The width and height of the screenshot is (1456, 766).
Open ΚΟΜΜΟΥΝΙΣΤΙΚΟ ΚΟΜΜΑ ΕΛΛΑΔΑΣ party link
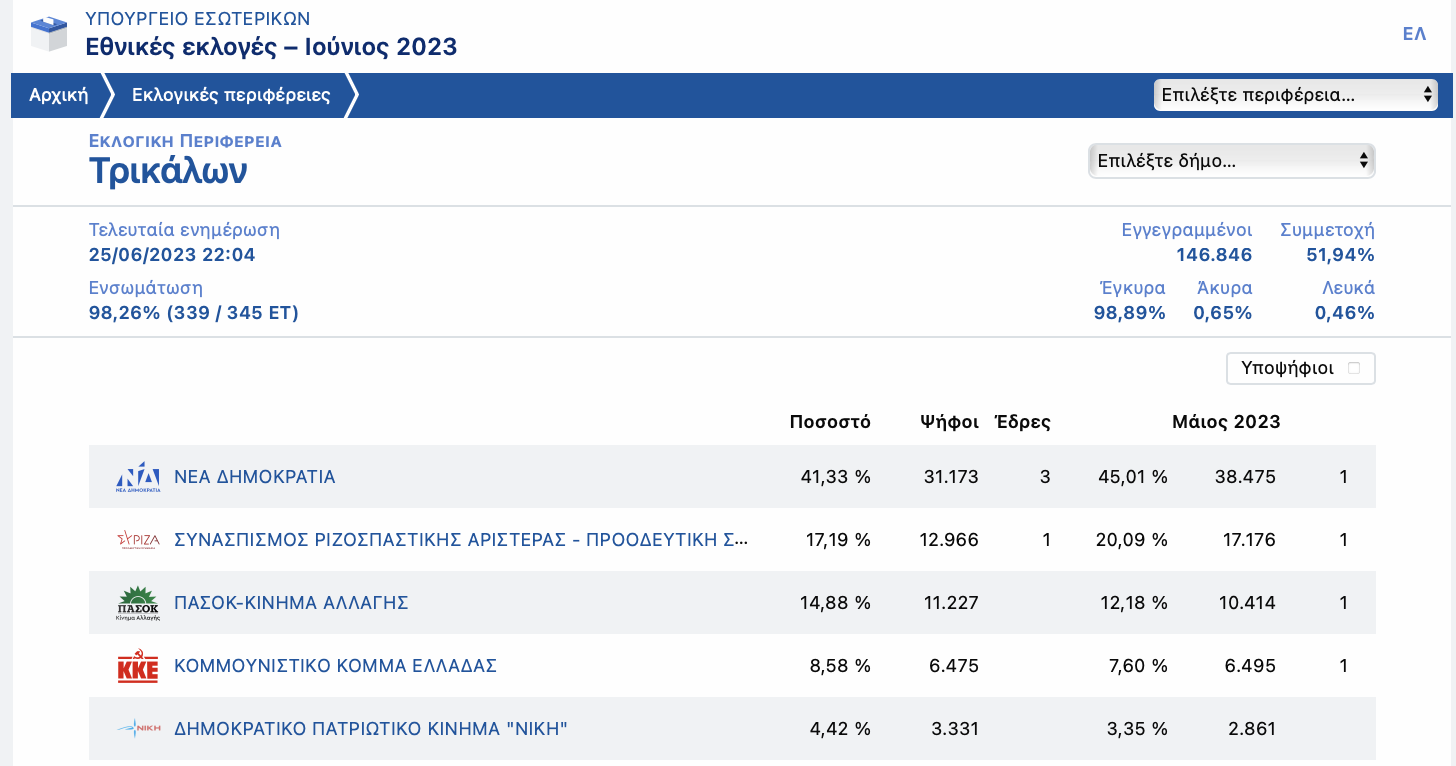click(x=335, y=666)
